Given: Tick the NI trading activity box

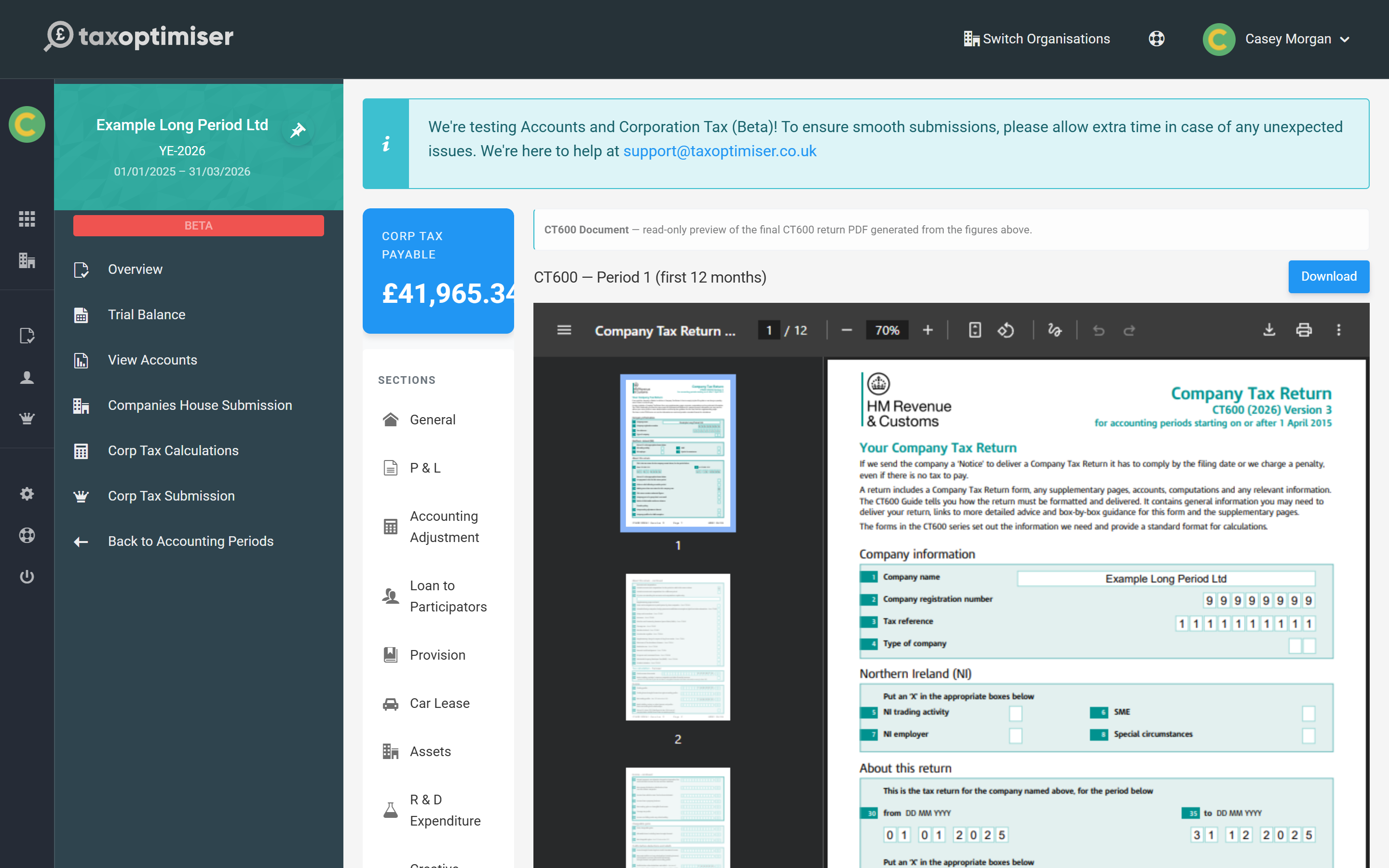Looking at the screenshot, I should [x=1015, y=713].
